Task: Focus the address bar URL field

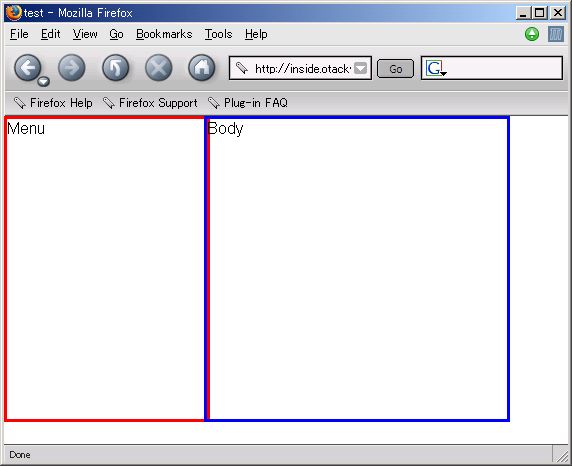Action: pos(302,68)
